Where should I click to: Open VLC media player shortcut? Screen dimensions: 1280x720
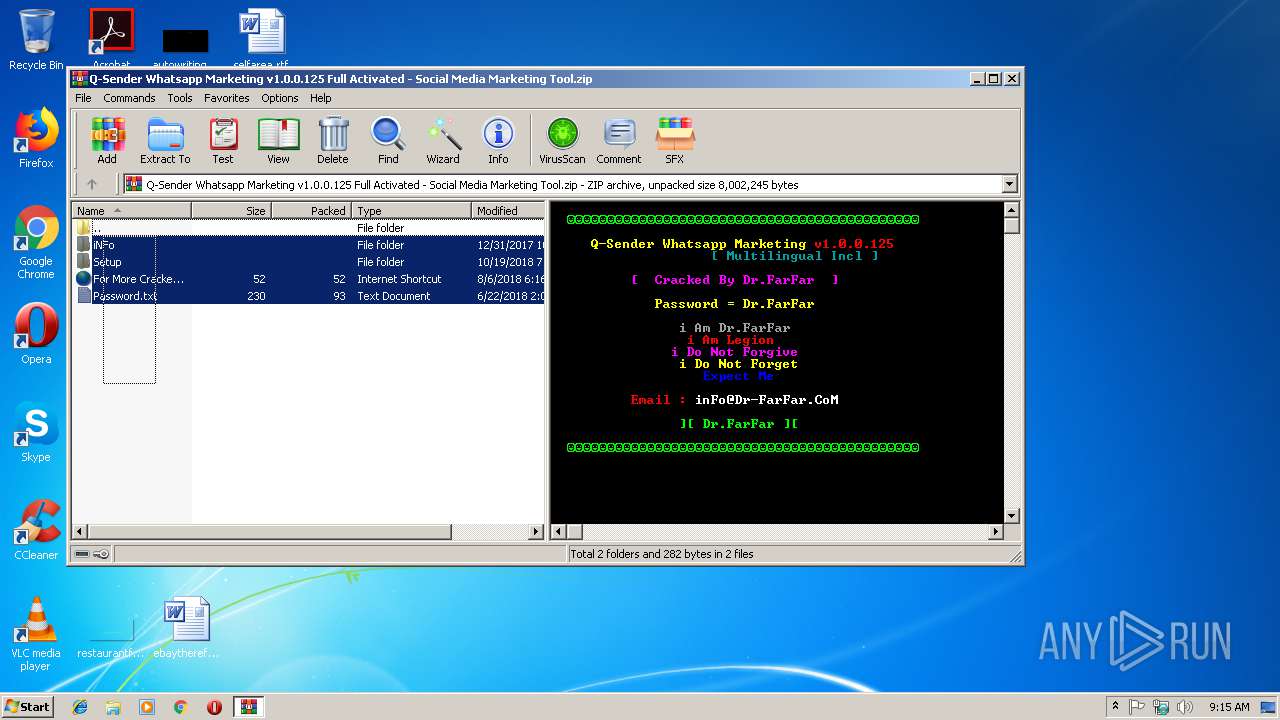[x=36, y=634]
